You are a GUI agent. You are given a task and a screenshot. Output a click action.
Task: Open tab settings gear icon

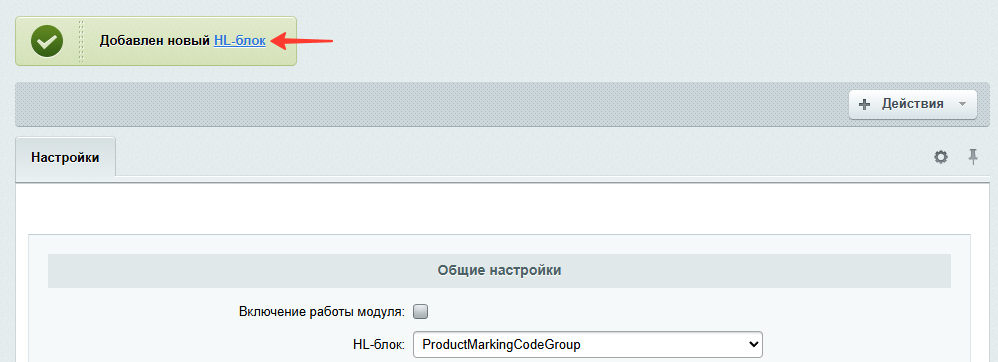pos(941,157)
